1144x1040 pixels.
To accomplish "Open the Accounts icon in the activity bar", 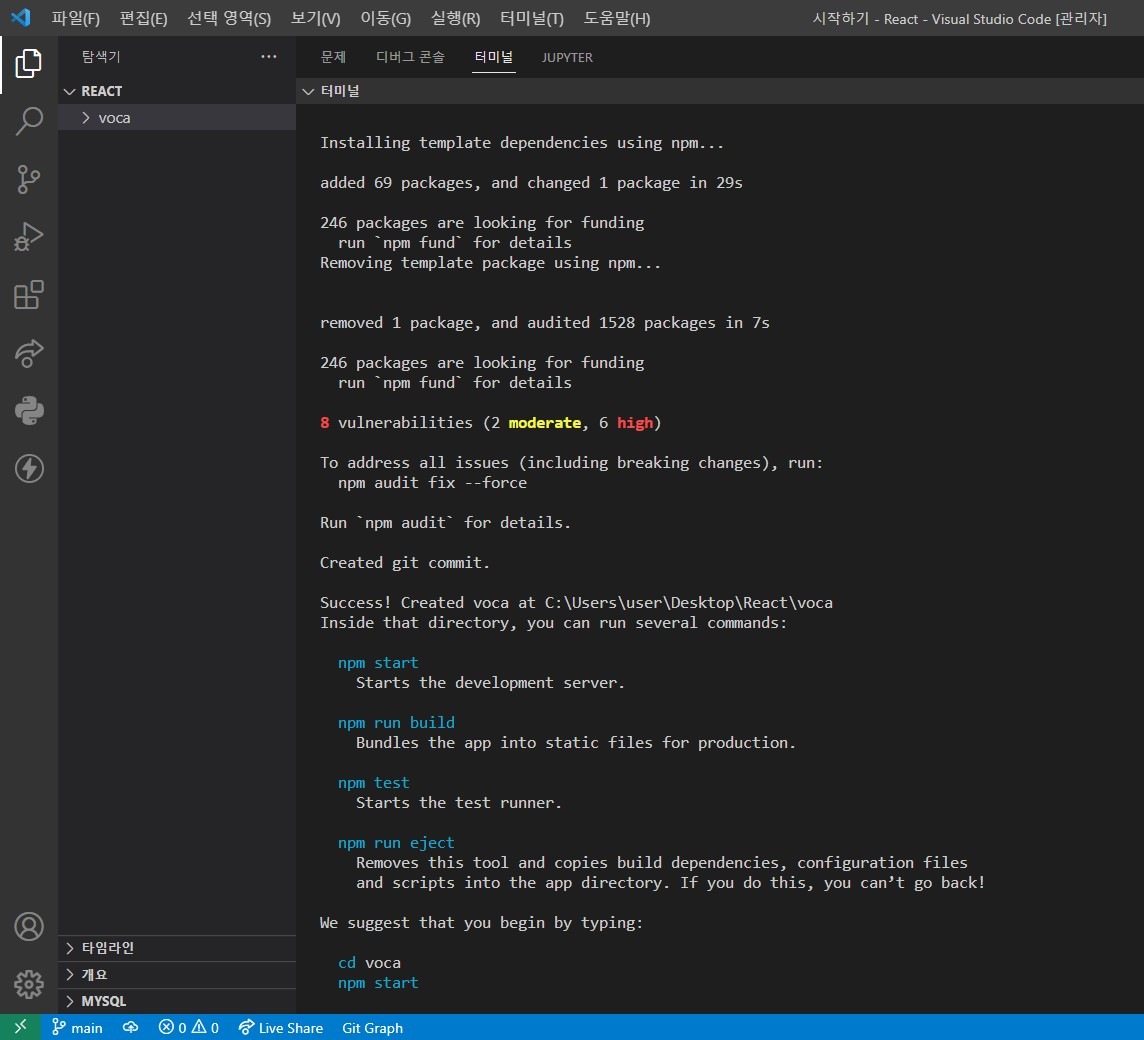I will pyautogui.click(x=28, y=927).
